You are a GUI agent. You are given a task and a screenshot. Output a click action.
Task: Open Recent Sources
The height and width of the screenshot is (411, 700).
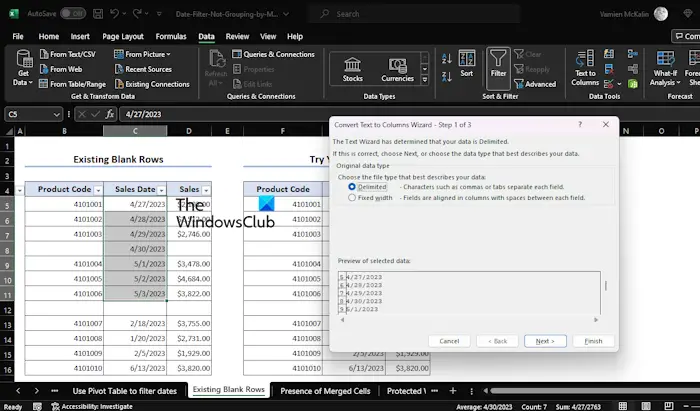[143, 69]
